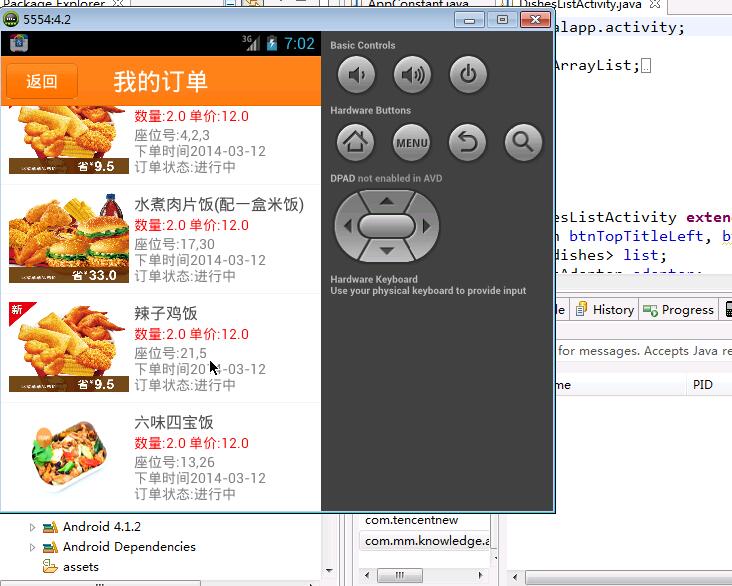Click 座位号:17,30 seat text
The width and height of the screenshot is (732, 586).
175,244
